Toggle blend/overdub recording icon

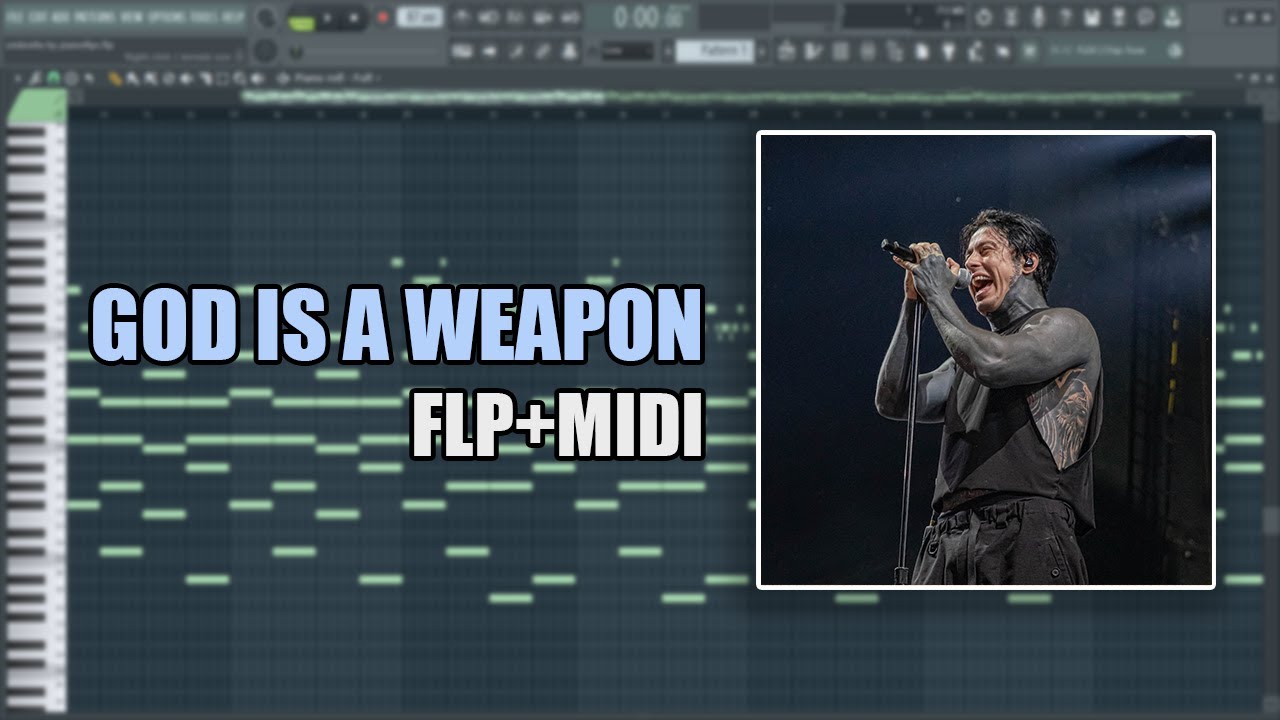coord(542,17)
